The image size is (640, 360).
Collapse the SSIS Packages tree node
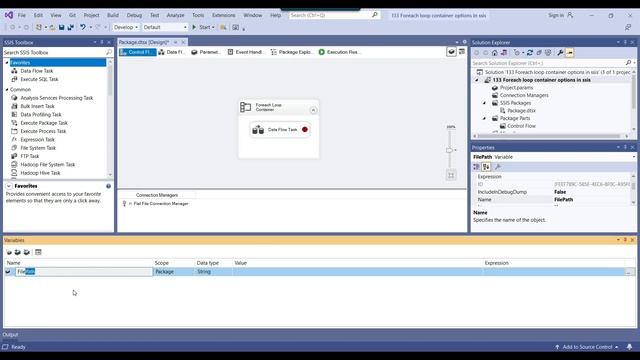click(x=484, y=103)
